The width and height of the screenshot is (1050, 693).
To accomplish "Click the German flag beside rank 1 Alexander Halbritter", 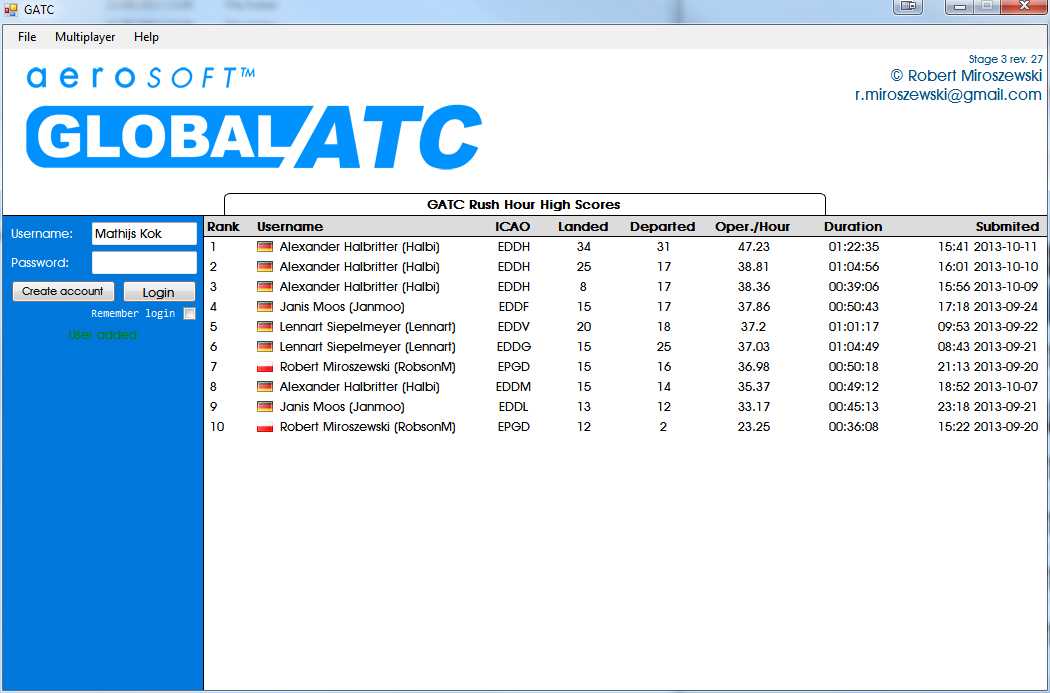I will [263, 247].
